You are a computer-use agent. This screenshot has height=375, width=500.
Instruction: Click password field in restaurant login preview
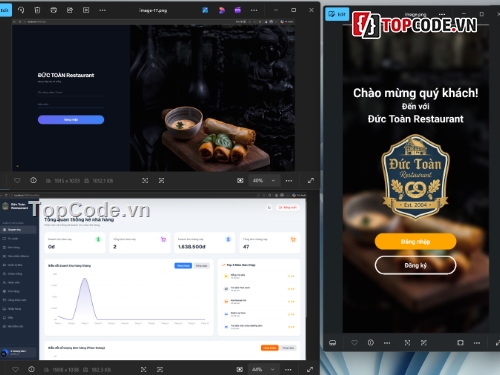point(71,104)
